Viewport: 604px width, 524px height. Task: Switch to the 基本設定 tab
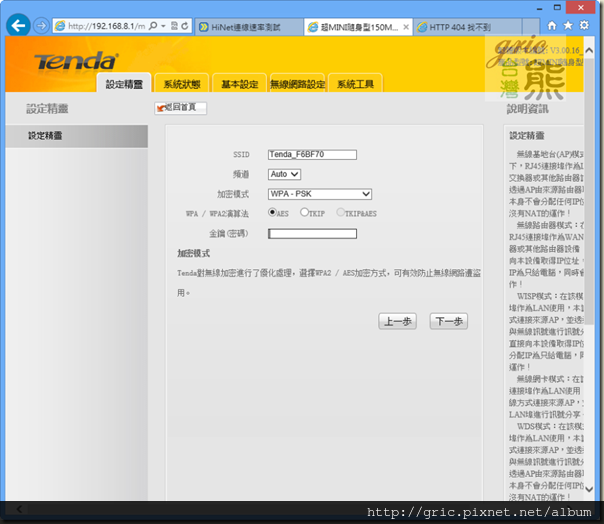(239, 85)
